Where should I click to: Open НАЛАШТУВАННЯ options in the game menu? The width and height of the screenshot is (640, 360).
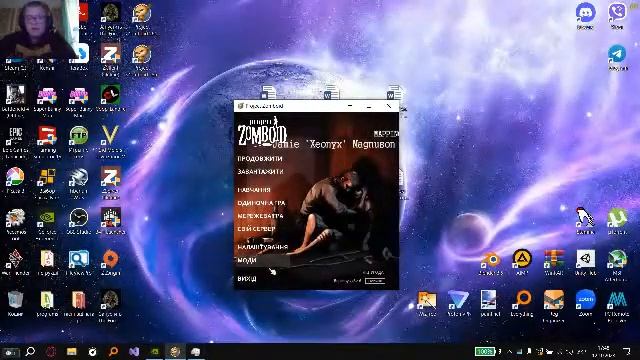(x=263, y=247)
